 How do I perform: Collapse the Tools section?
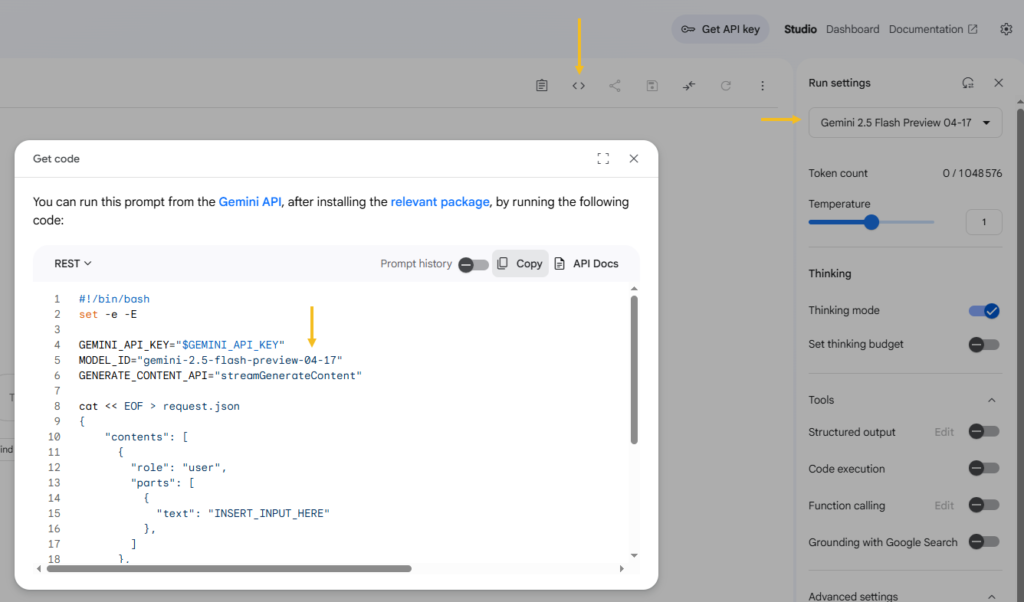(x=992, y=400)
